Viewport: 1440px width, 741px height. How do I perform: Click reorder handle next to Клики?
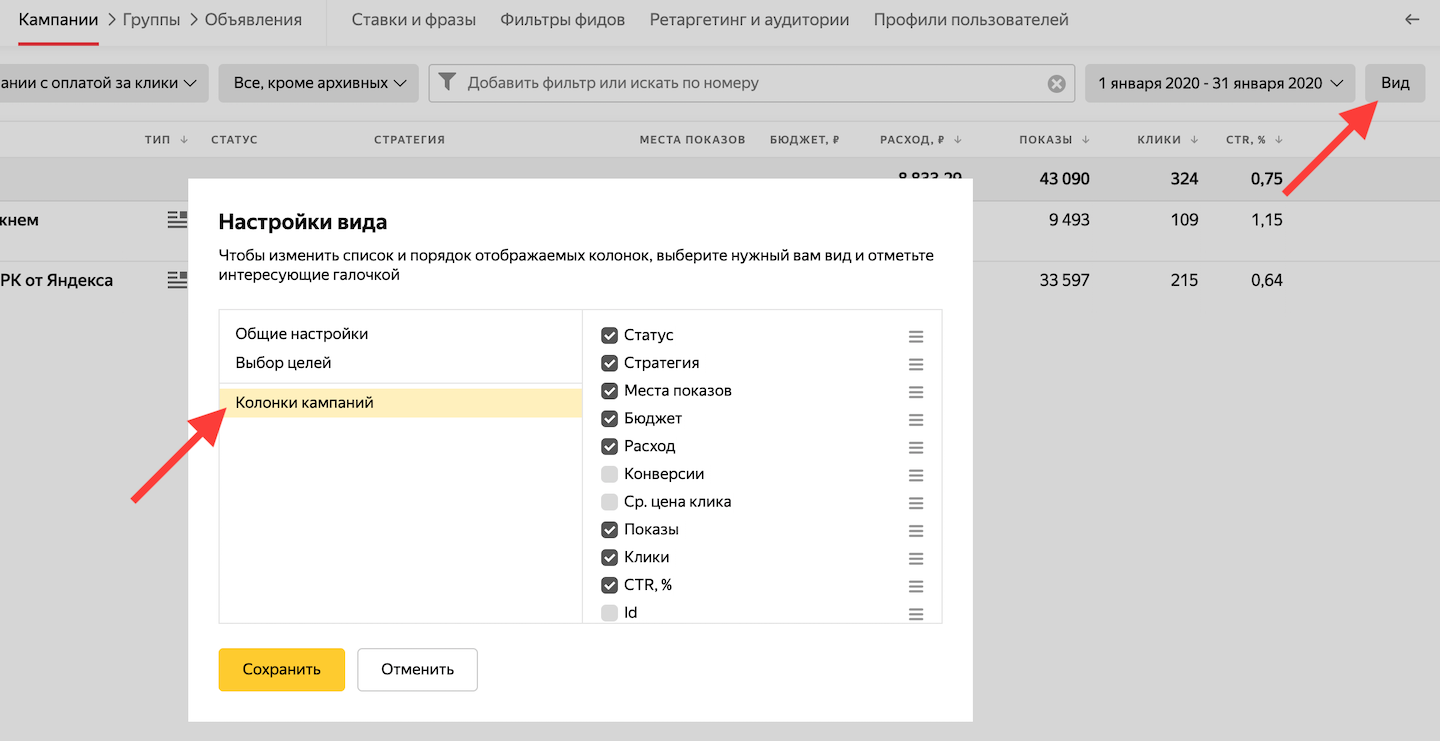coord(916,558)
